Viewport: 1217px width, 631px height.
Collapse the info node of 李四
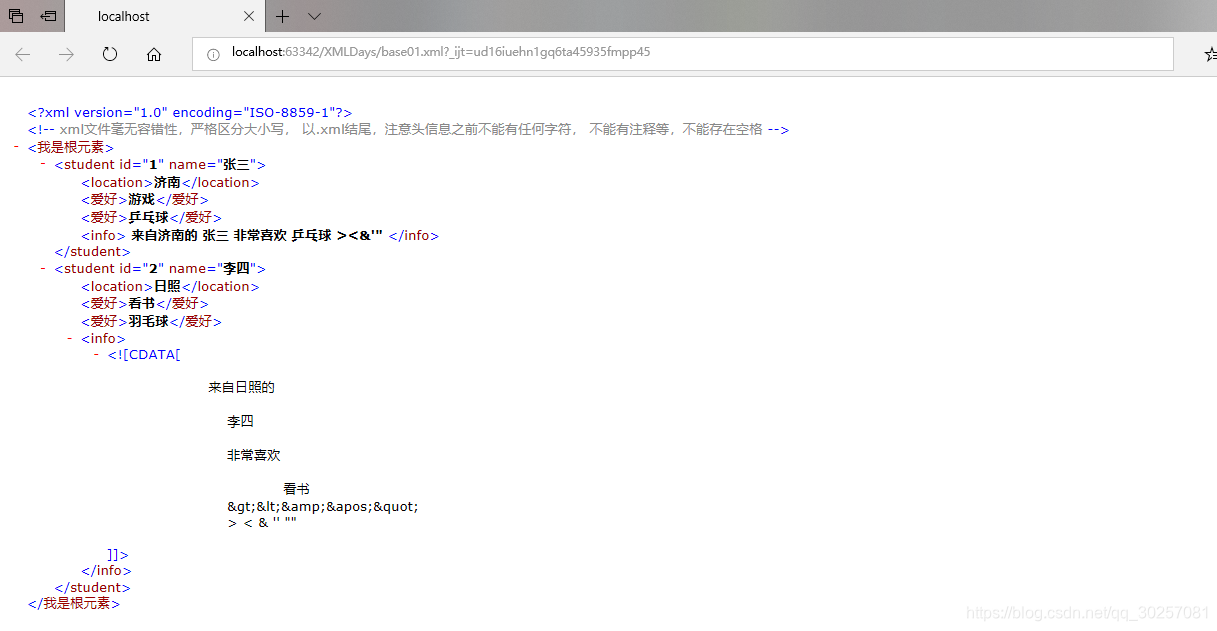pyautogui.click(x=70, y=338)
